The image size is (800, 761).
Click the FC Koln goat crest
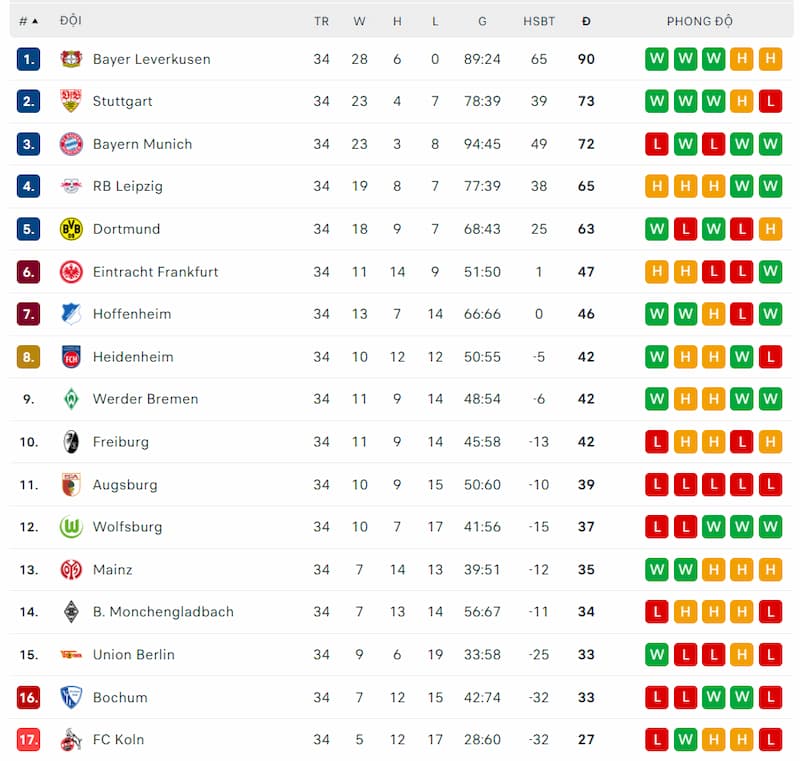tap(71, 740)
